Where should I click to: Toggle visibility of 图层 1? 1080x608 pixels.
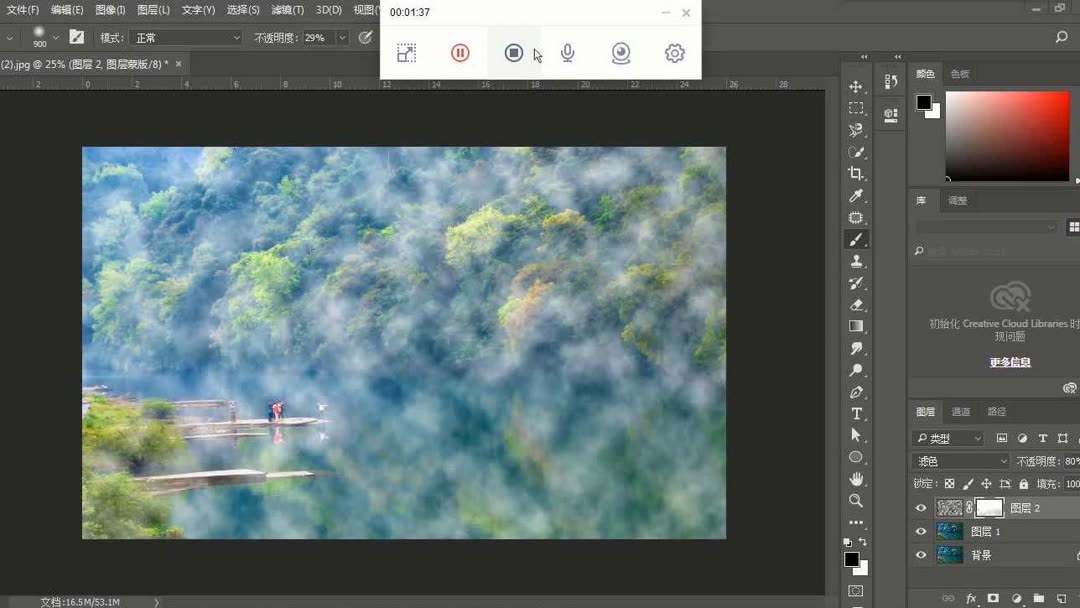click(921, 530)
